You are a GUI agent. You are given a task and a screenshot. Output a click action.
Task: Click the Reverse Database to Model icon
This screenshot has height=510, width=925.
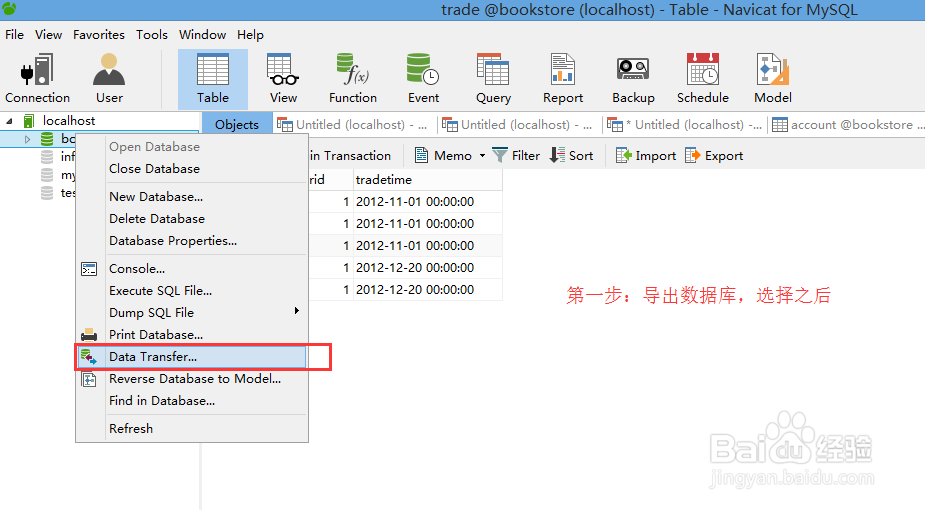point(89,379)
